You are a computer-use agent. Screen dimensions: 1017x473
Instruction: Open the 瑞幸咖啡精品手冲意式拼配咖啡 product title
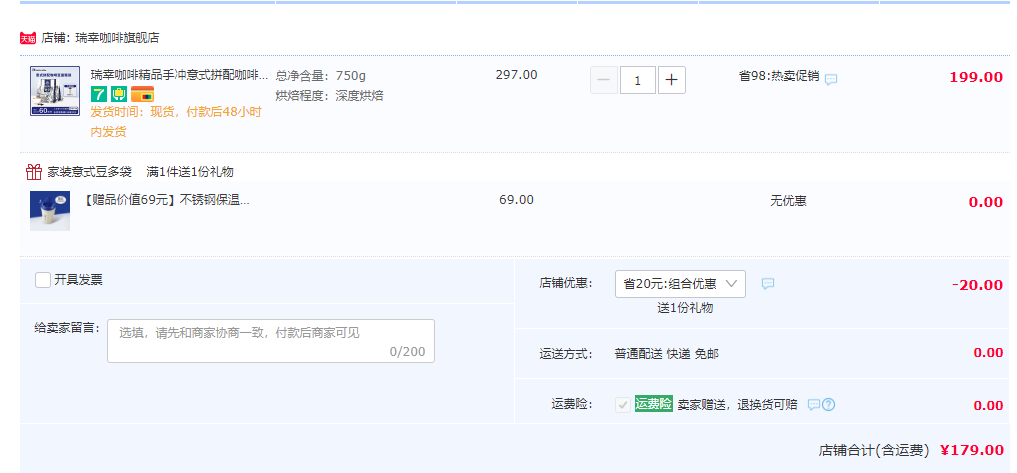[x=179, y=75]
